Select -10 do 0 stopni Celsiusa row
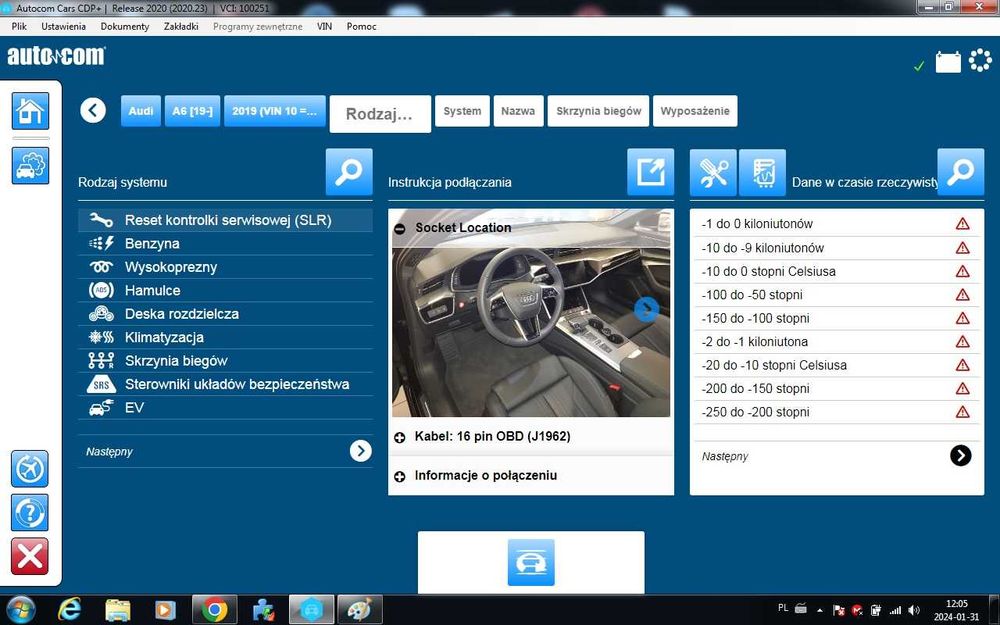This screenshot has width=1000, height=625. tap(837, 272)
